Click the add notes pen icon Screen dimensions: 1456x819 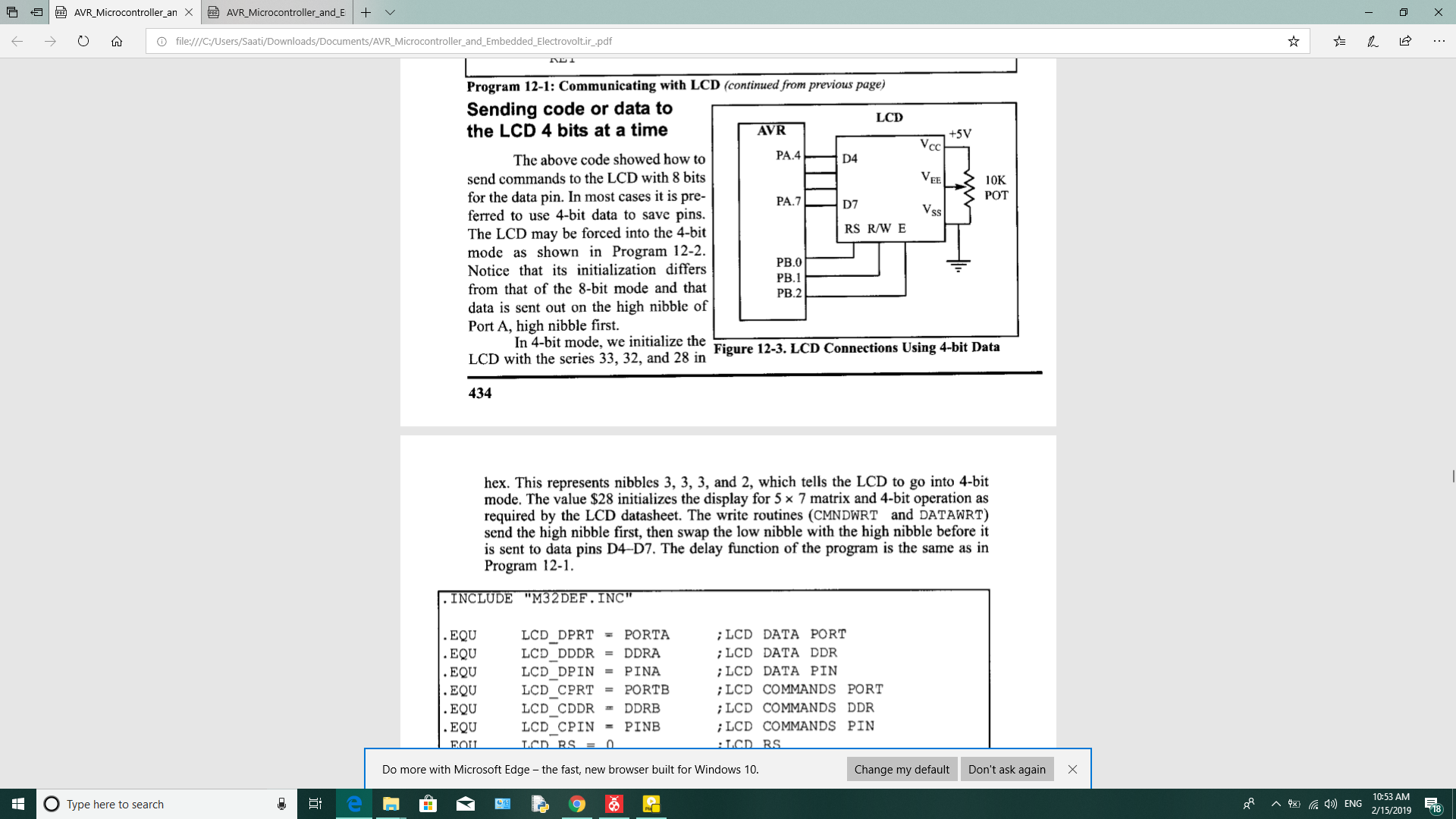point(1373,41)
